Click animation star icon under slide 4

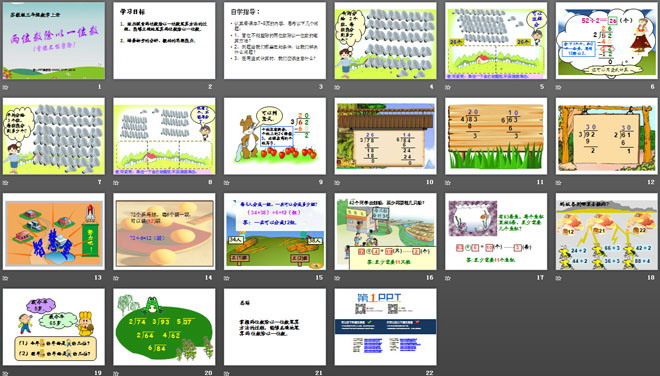338,87
